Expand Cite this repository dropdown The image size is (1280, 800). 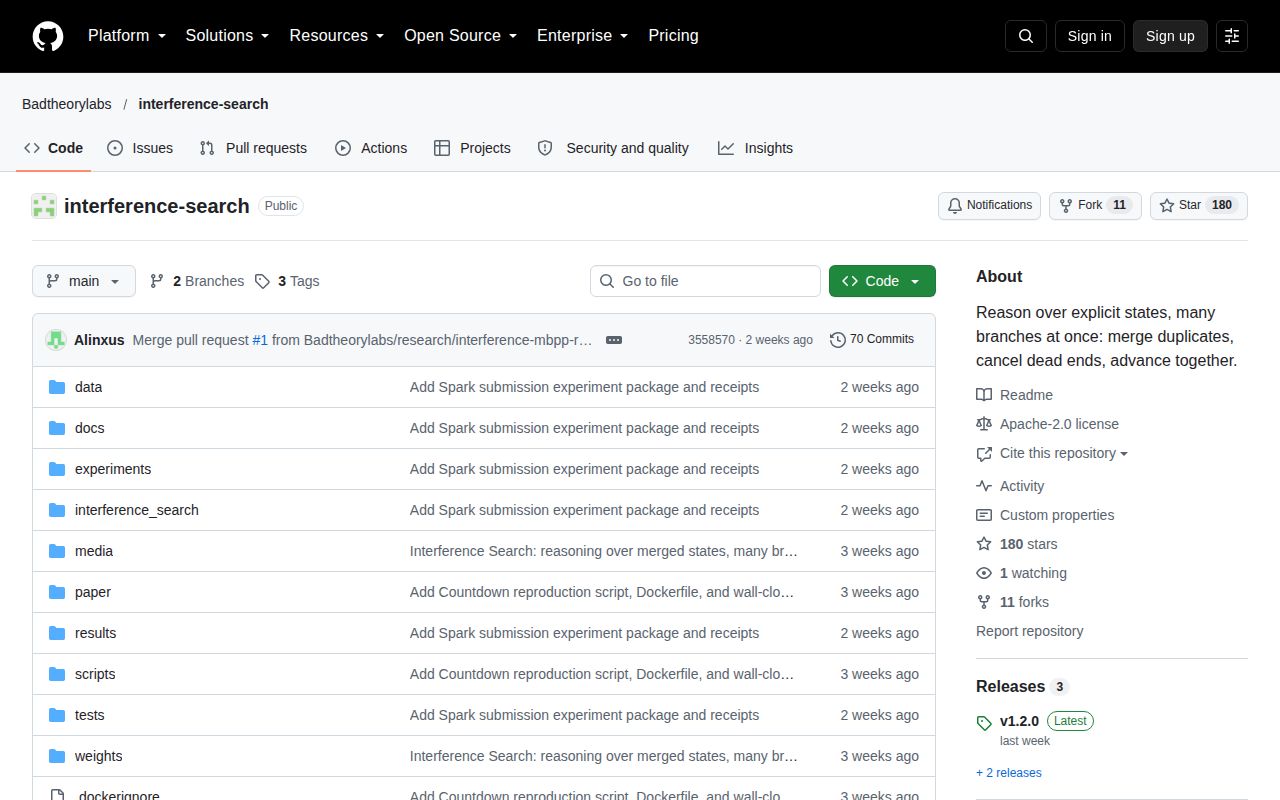(x=1053, y=453)
